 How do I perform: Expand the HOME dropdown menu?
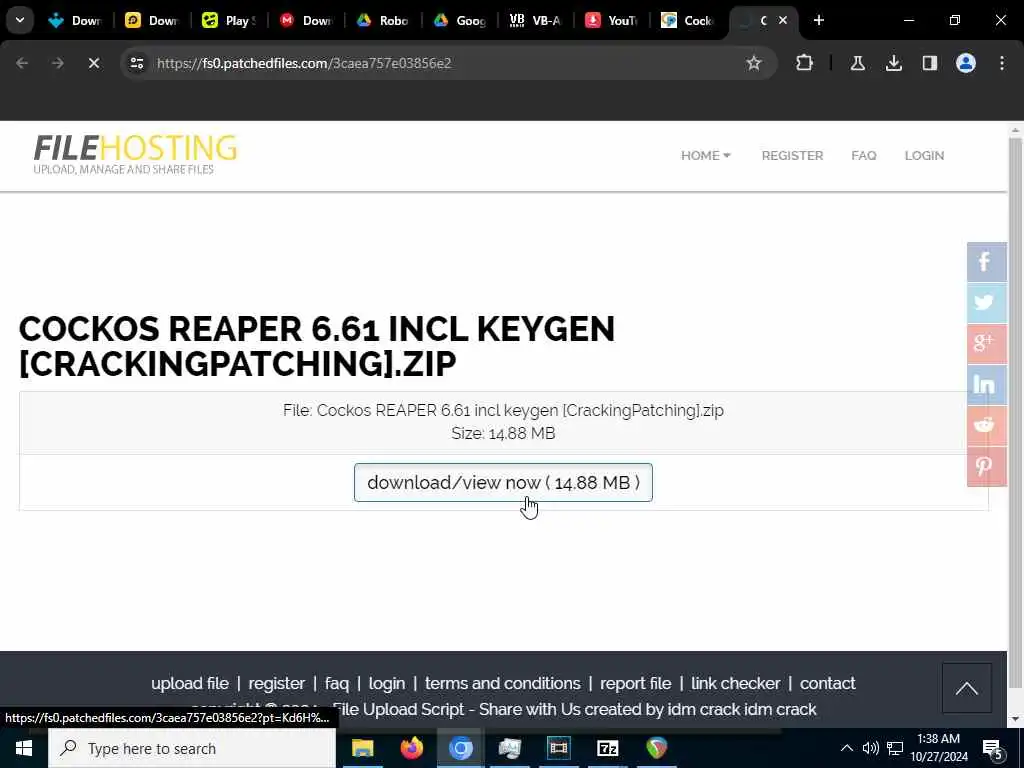[705, 155]
